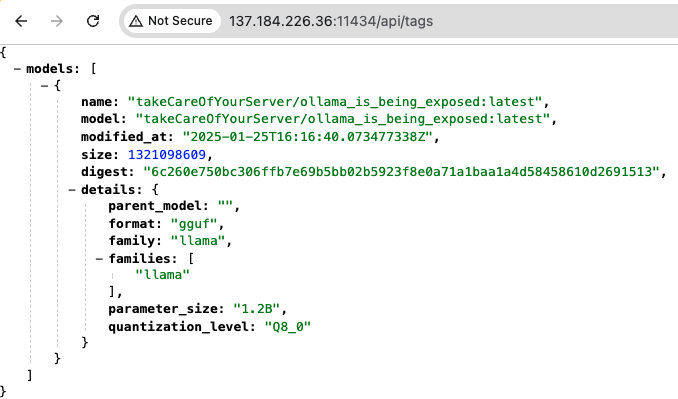Collapse the first model object
678x399 pixels.
44,86
